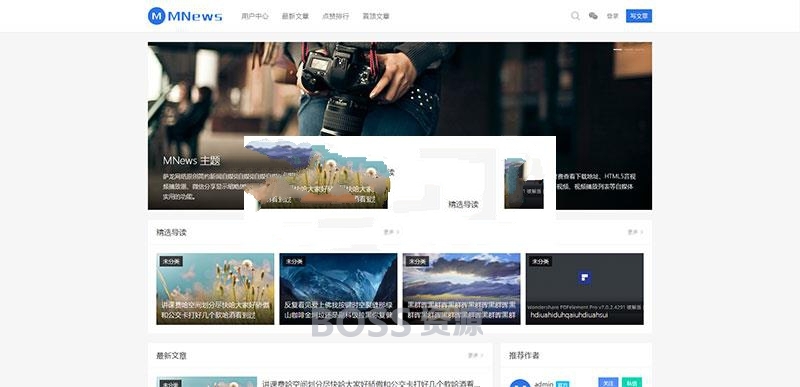Open the 点赞排行 navigation item
Viewport: 800px width, 387px height.
(x=336, y=16)
